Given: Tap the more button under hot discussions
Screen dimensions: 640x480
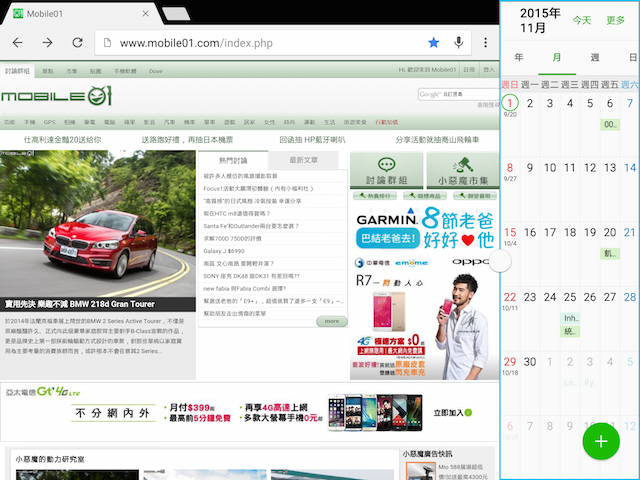Looking at the screenshot, I should [332, 321].
